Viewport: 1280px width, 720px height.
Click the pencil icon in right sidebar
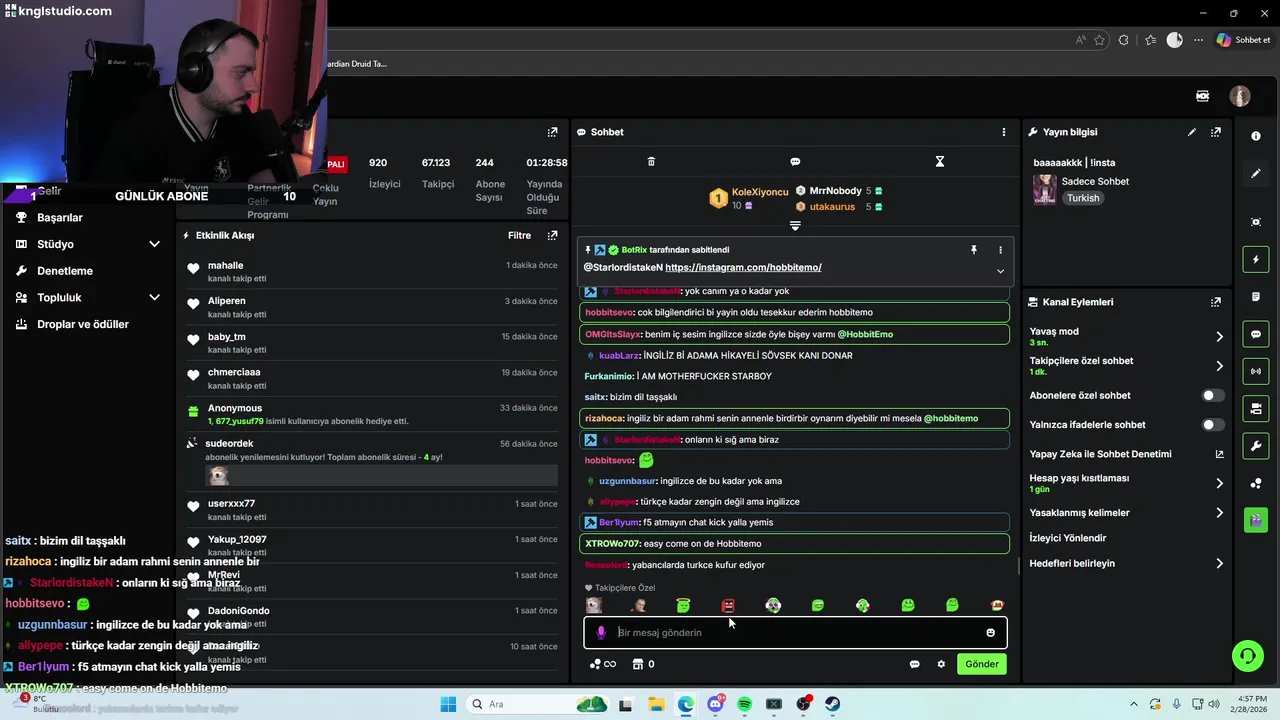1256,173
